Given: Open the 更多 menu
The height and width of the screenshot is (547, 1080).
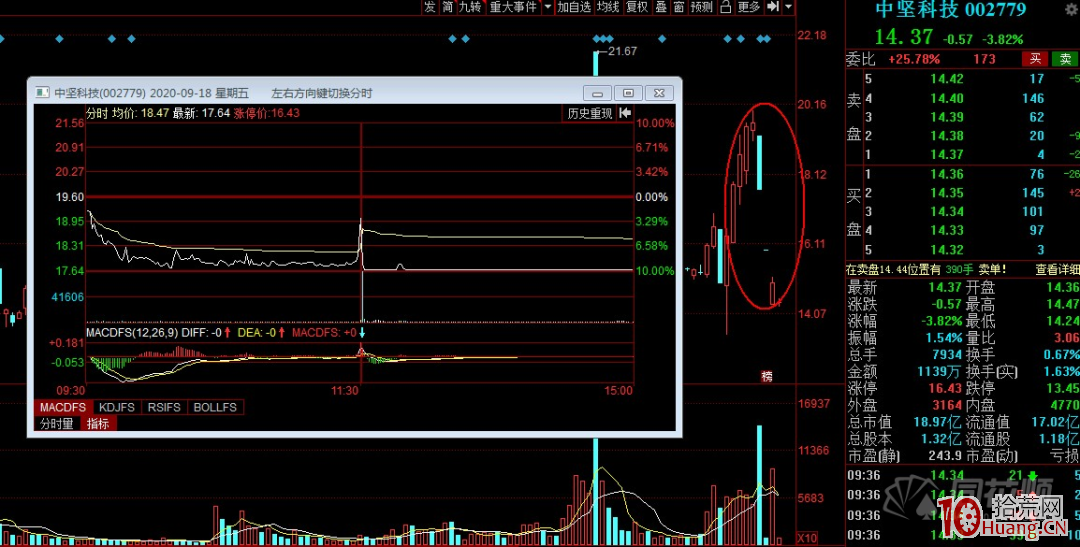Looking at the screenshot, I should (x=749, y=7).
